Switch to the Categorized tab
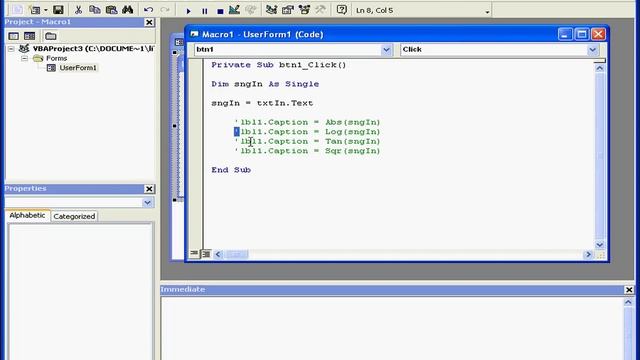 pyautogui.click(x=74, y=216)
